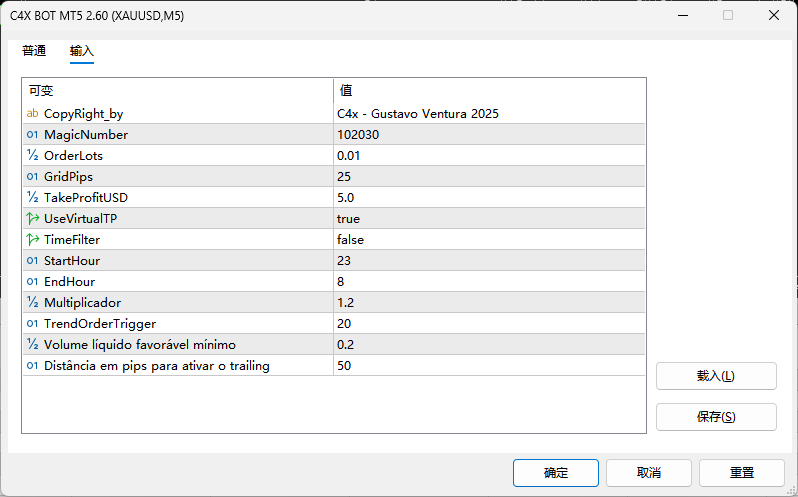This screenshot has width=798, height=497.
Task: Minimize the C4X BOT MT5 dialog
Action: [683, 15]
